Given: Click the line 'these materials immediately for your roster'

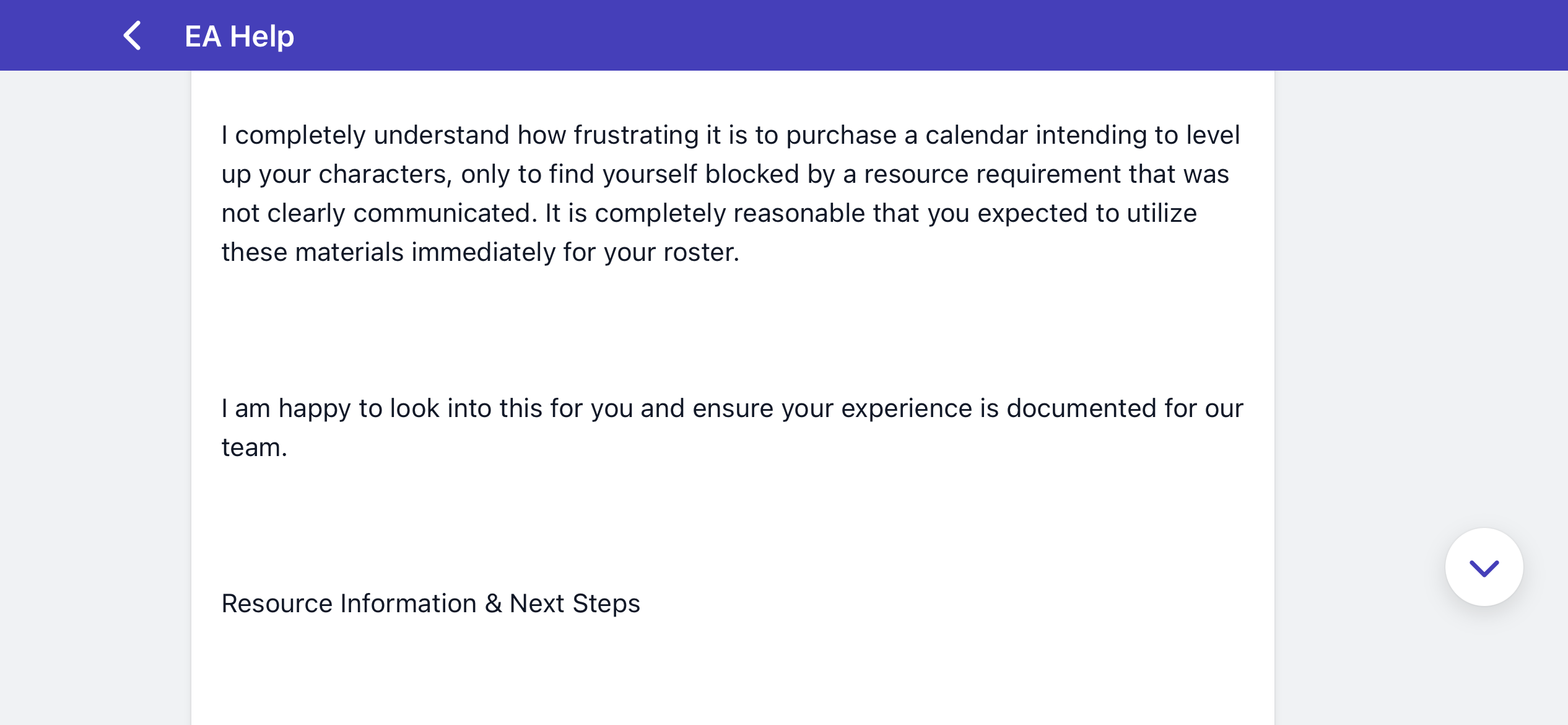Looking at the screenshot, I should click(481, 252).
